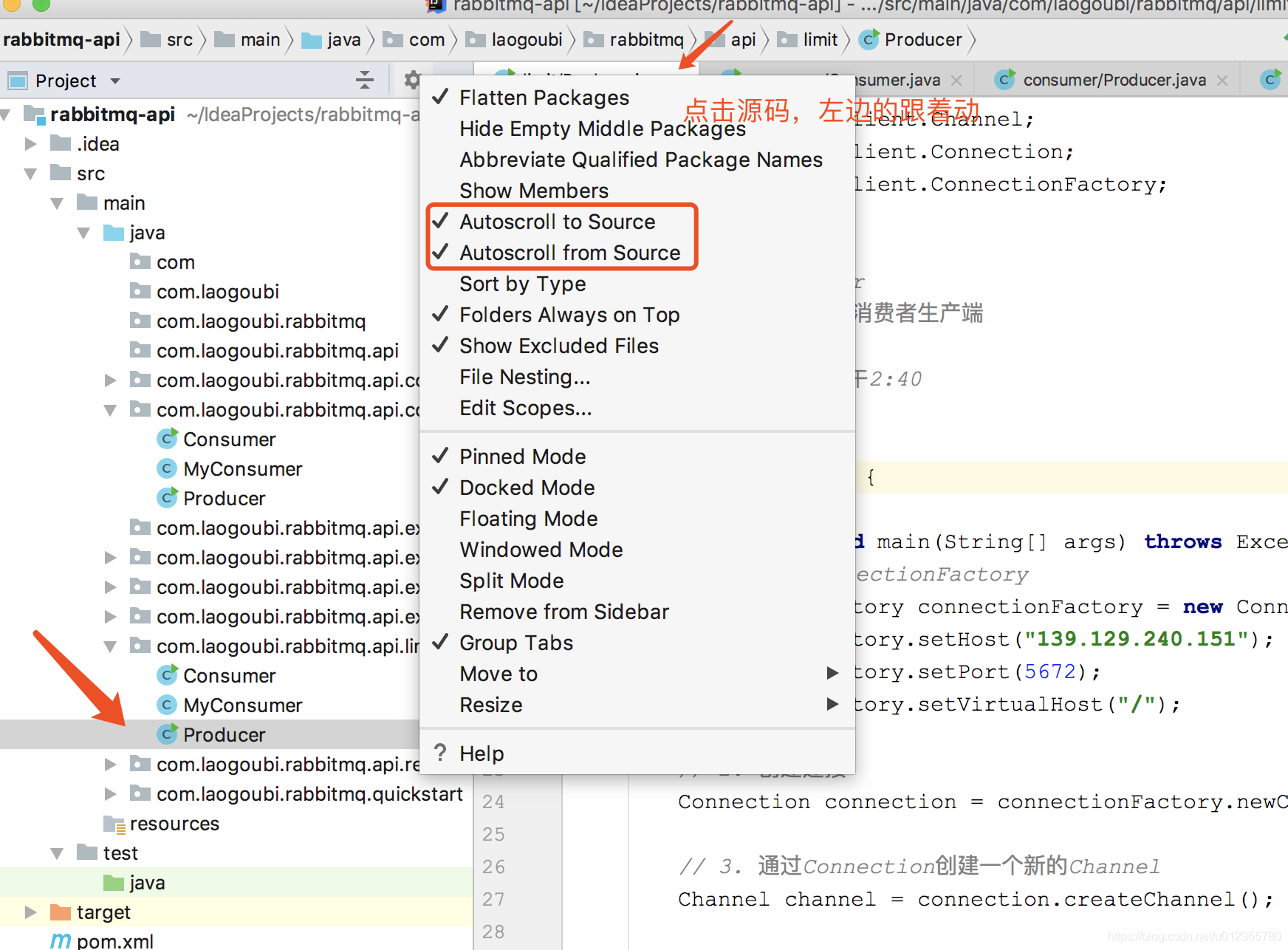Collapse the java source folder
The height and width of the screenshot is (950, 1288).
pos(84,233)
